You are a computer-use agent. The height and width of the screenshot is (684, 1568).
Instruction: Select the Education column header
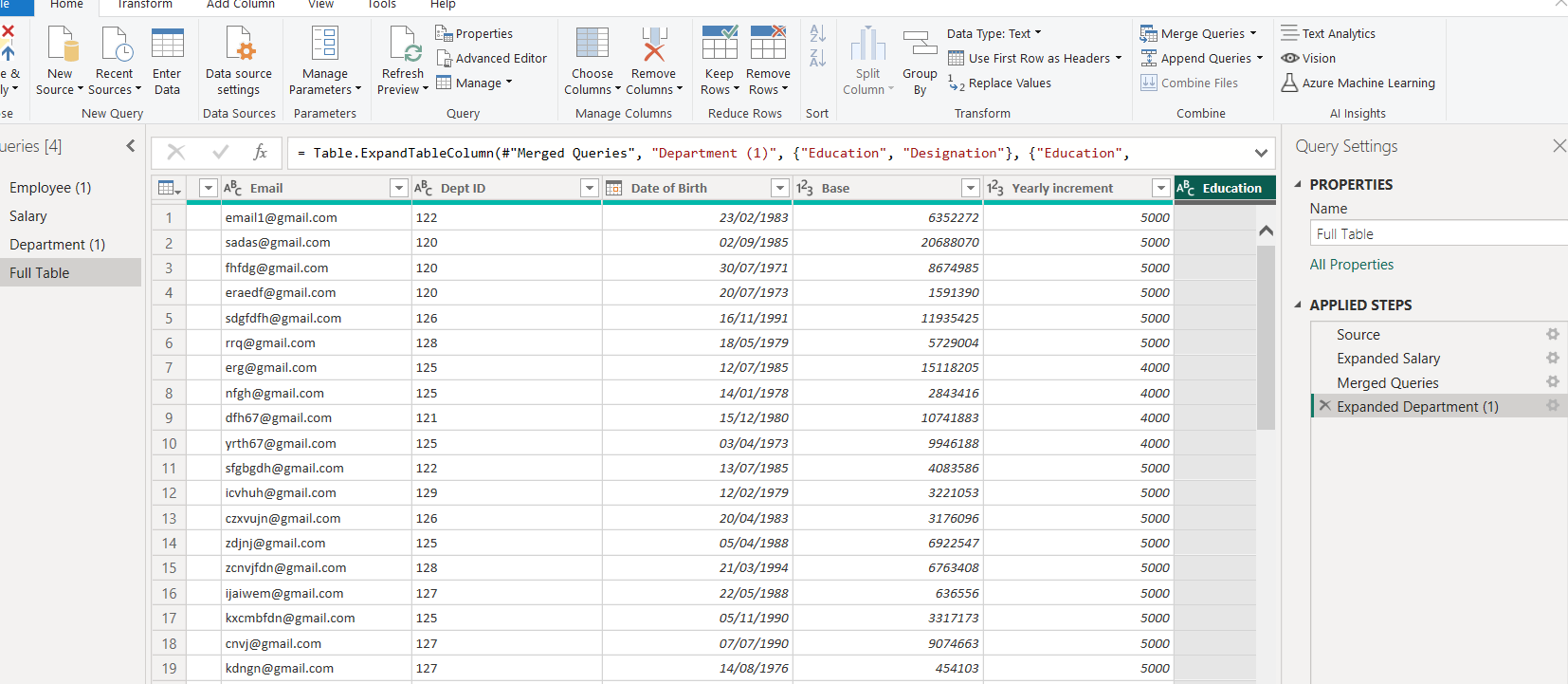point(1224,188)
